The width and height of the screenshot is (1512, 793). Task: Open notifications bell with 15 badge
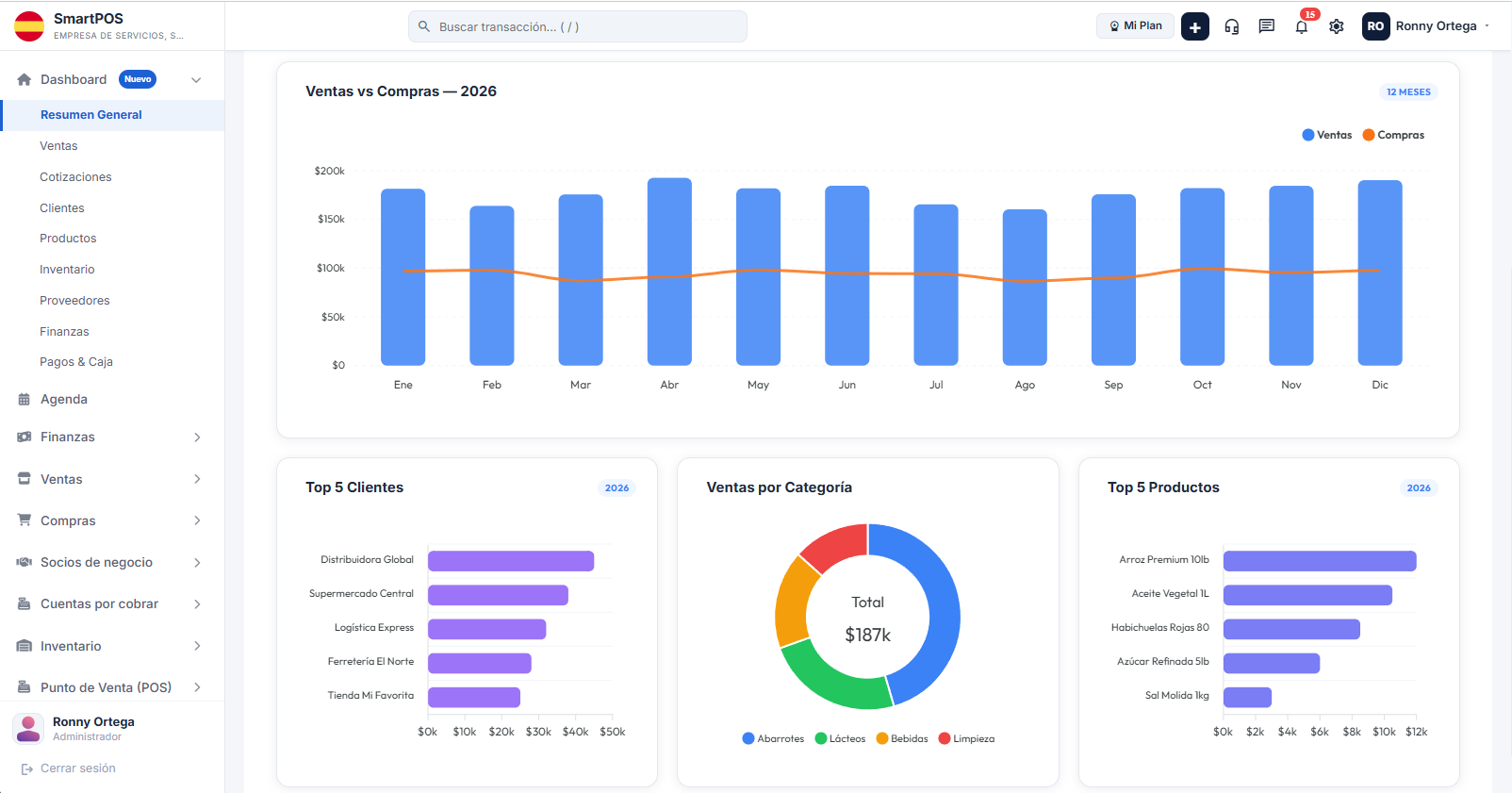pos(1302,25)
